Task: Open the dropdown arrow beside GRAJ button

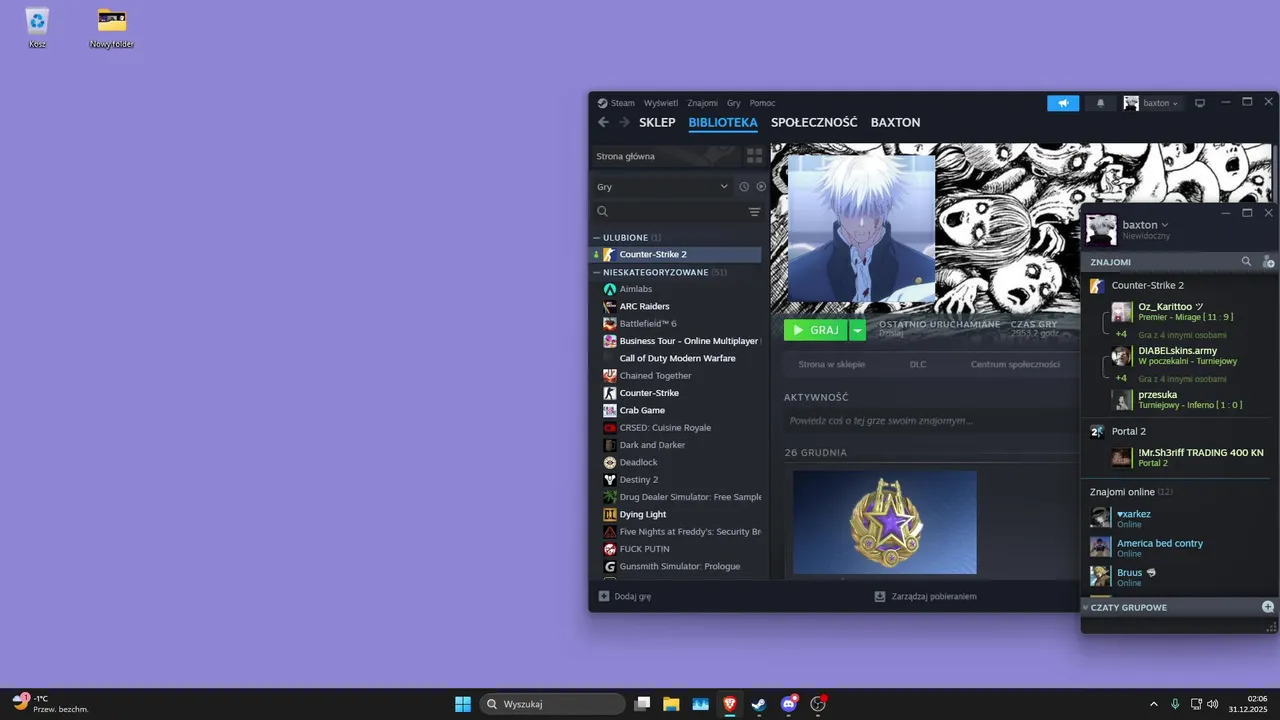Action: [x=857, y=330]
